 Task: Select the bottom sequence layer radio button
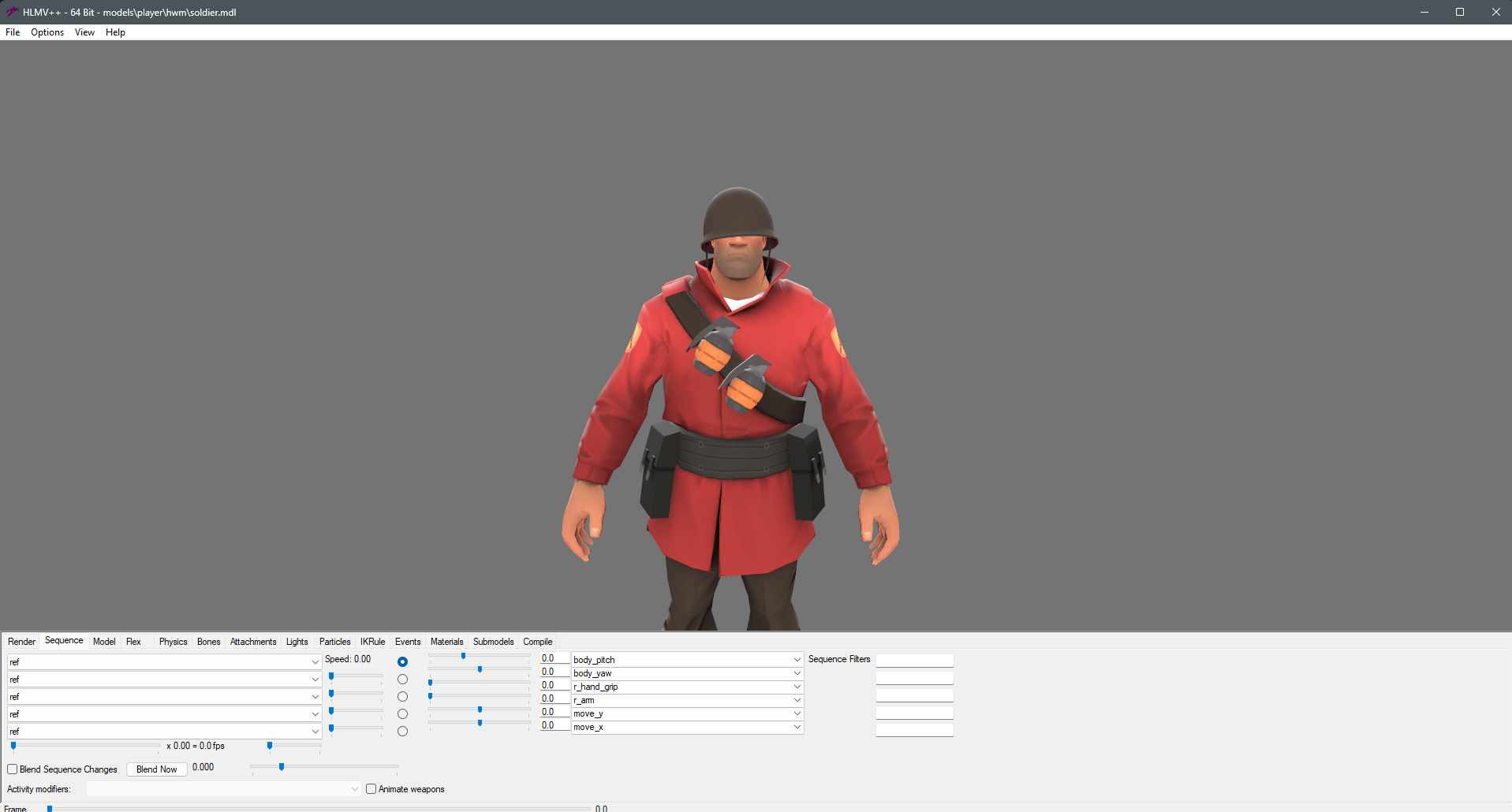pos(402,732)
